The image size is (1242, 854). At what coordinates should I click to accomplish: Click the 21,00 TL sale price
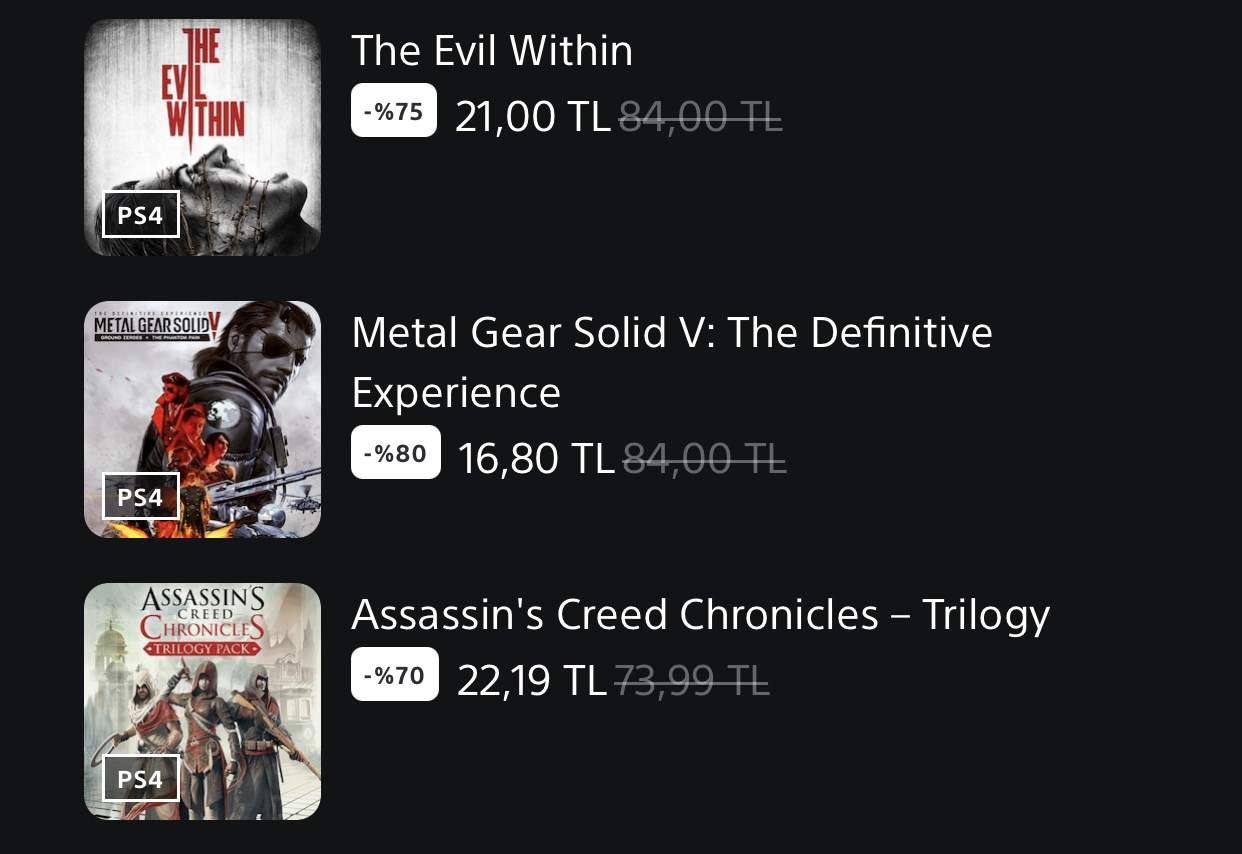click(x=532, y=117)
